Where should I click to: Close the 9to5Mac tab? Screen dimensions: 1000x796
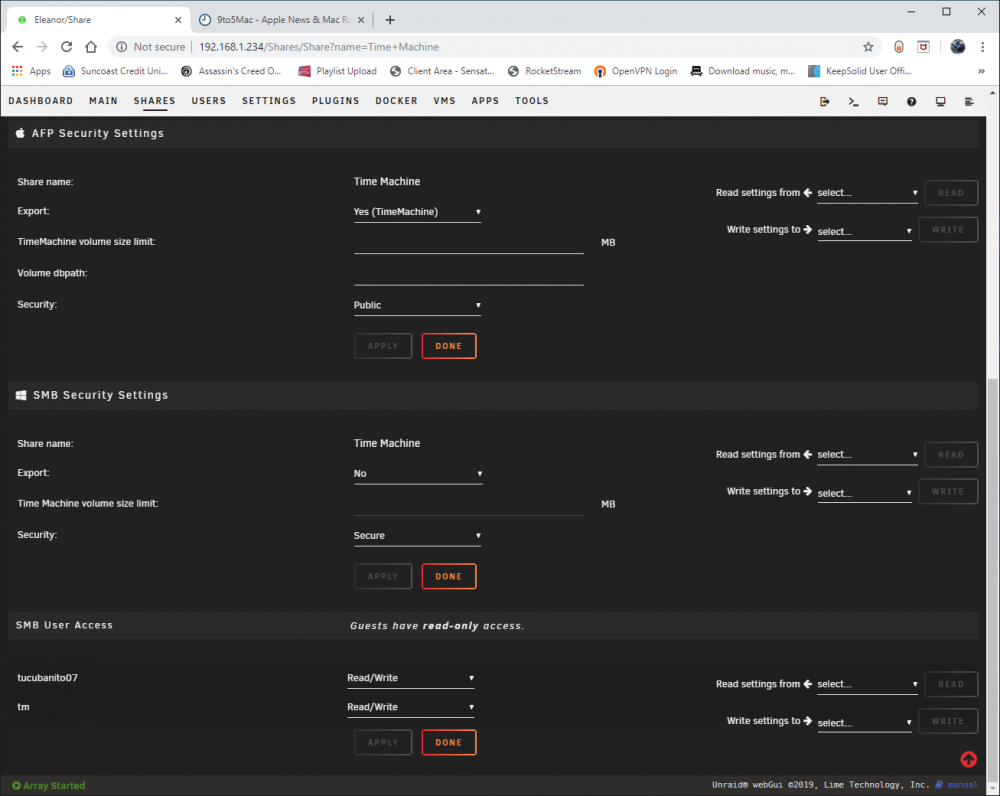(x=361, y=20)
